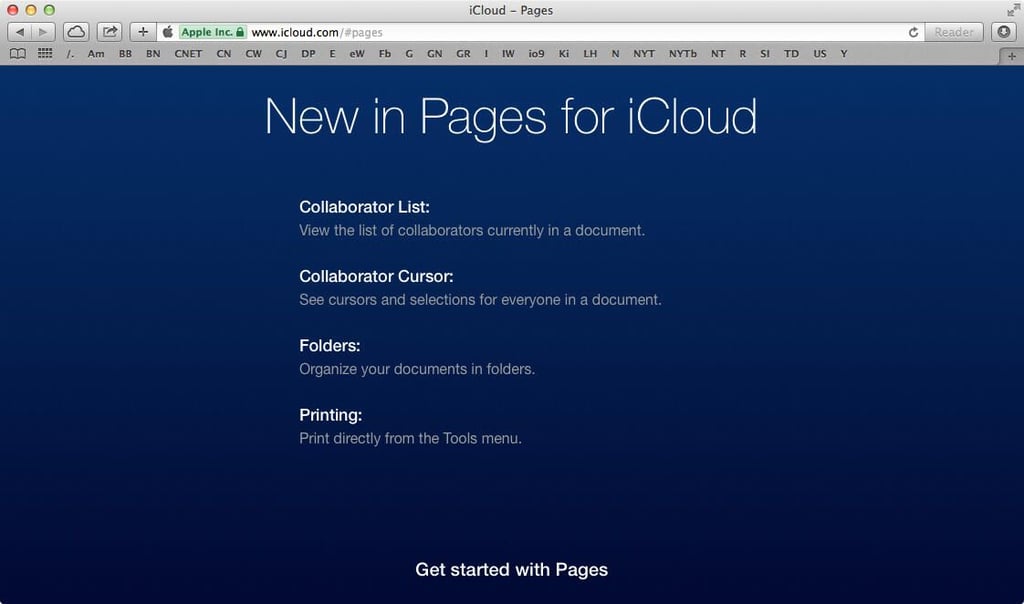Show the Reading List book icon

pos(18,54)
